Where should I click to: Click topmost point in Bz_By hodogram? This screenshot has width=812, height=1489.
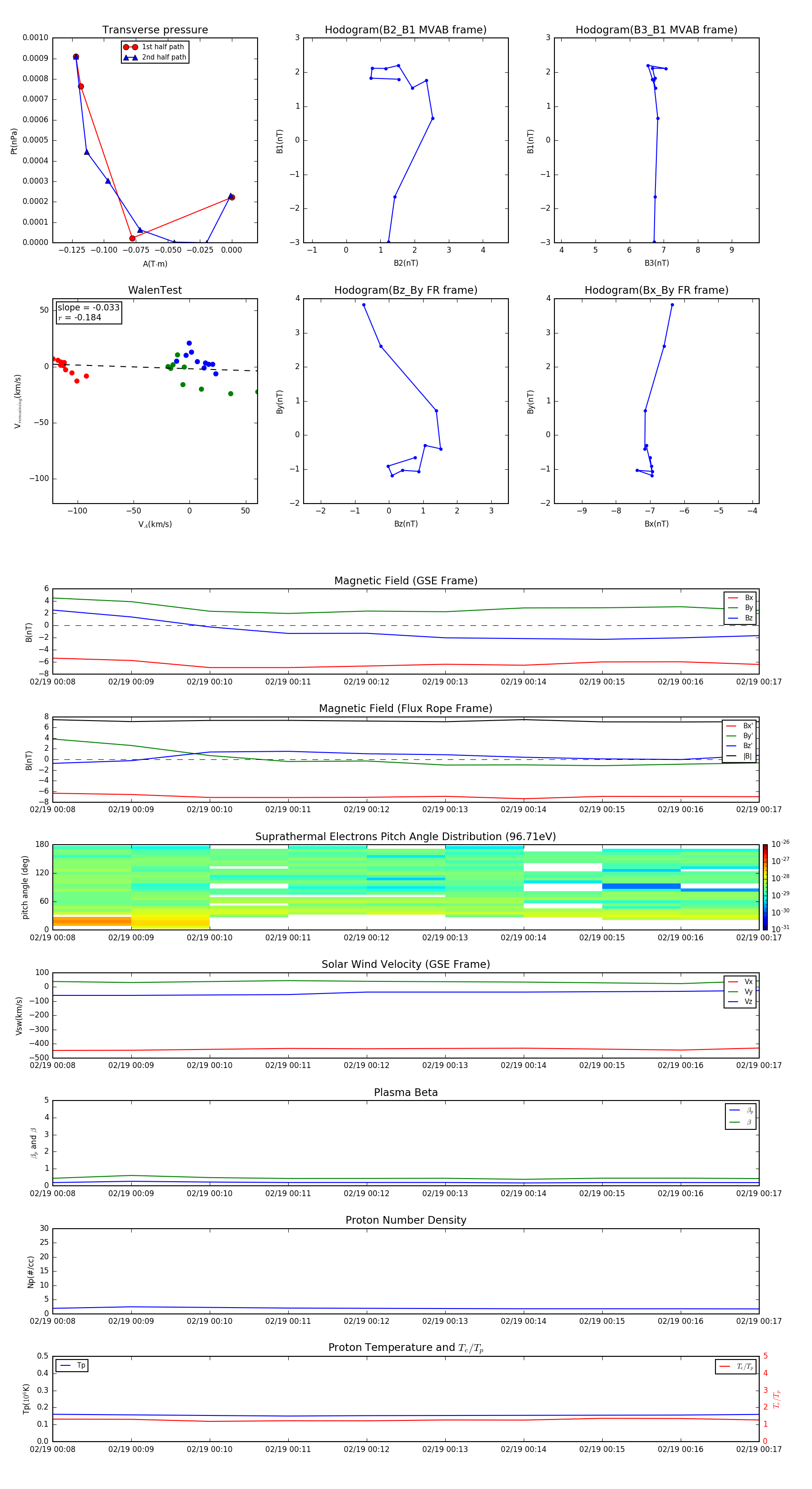[x=364, y=305]
